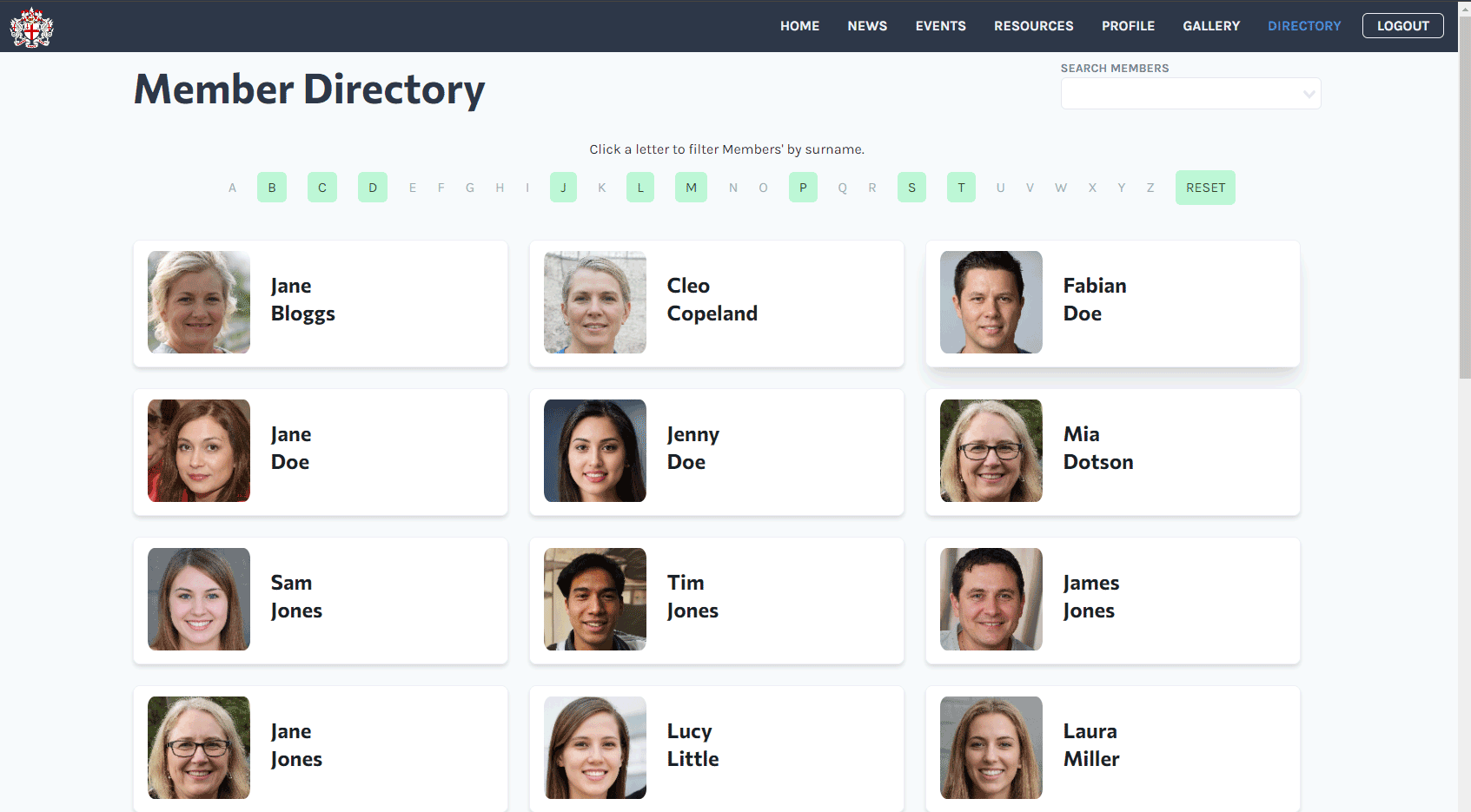
Task: Click the crest logo icon
Action: tap(30, 26)
